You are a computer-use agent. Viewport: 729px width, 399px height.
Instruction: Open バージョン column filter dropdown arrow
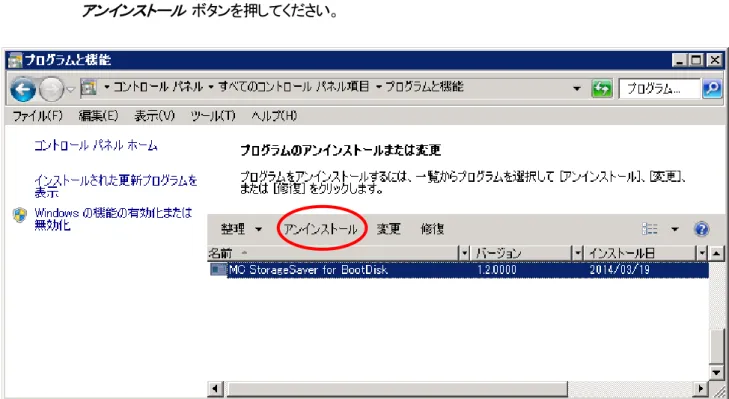(x=577, y=253)
